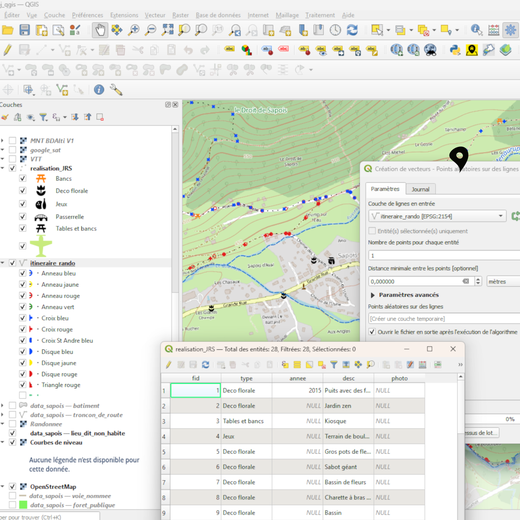This screenshot has width=520, height=520.
Task: Expand the MNT BDAlti V1 layer
Action: coord(3,140)
